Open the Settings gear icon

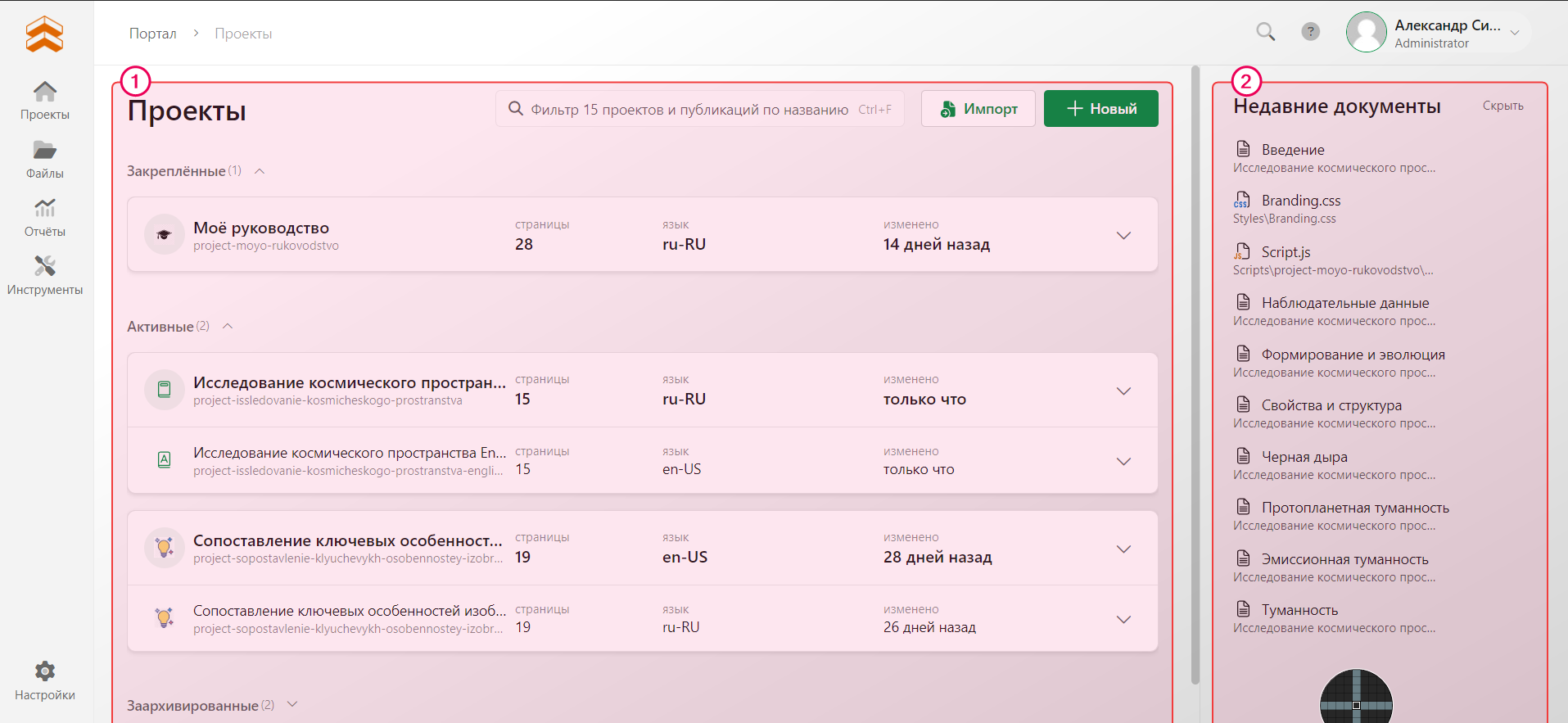tap(45, 672)
